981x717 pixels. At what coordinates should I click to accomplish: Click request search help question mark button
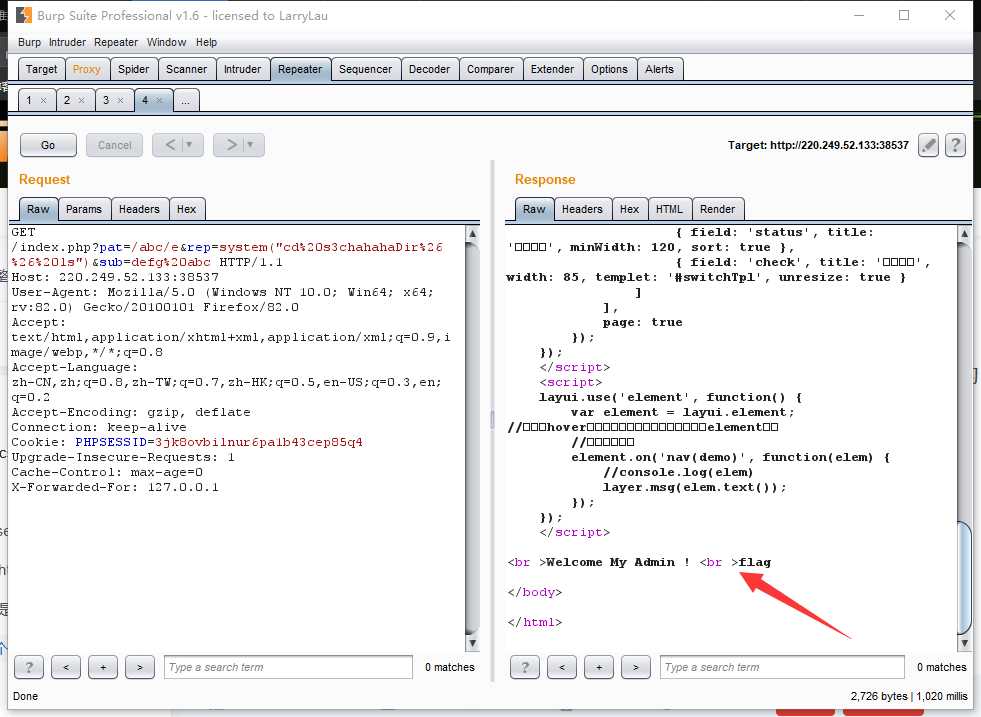click(29, 667)
